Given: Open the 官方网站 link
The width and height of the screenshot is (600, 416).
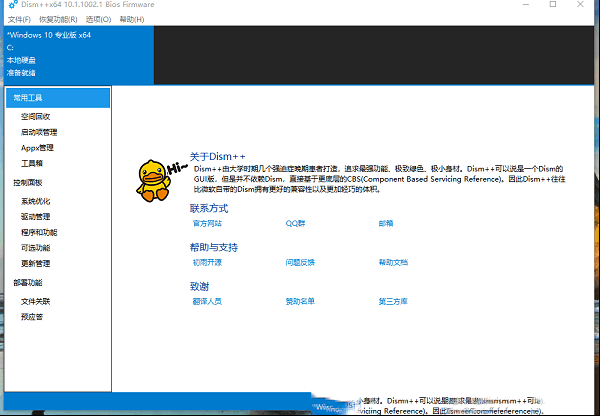Looking at the screenshot, I should (x=207, y=223).
